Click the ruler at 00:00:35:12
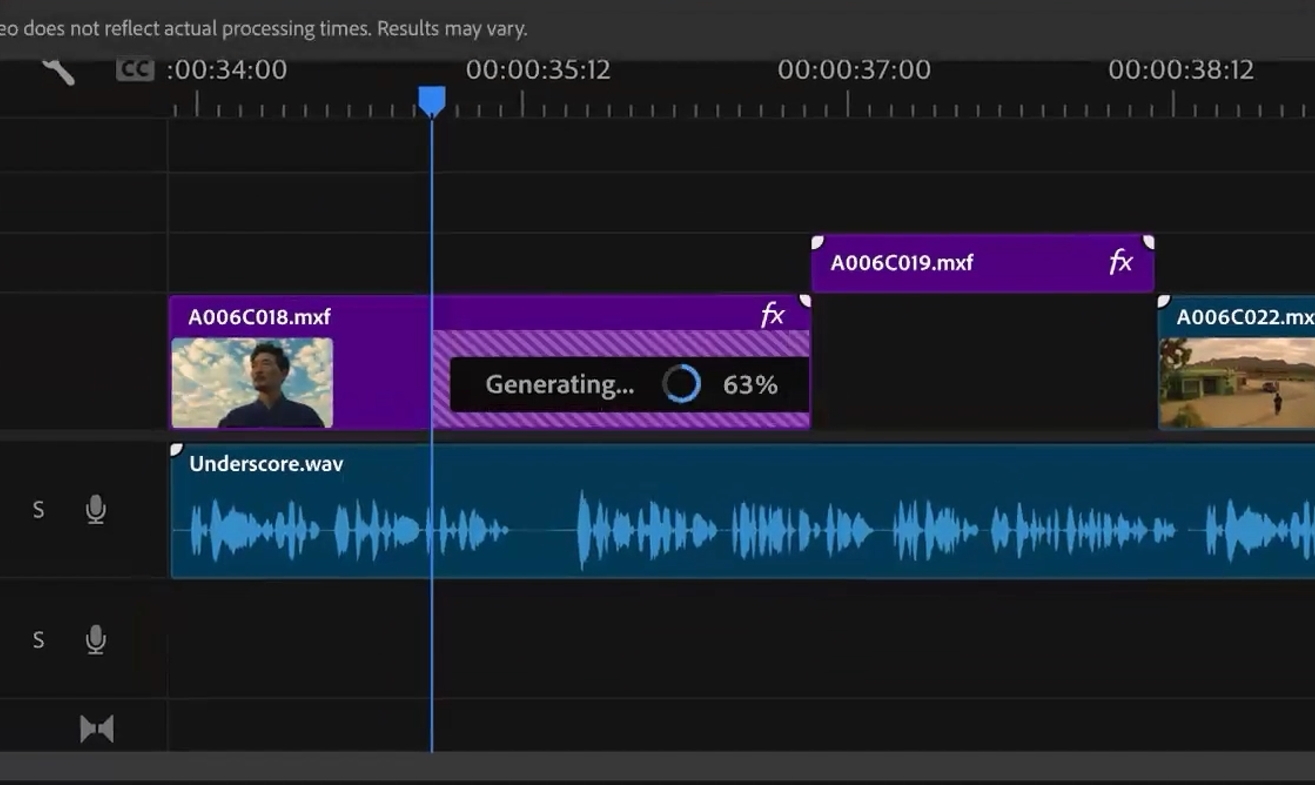The image size is (1315, 785). click(520, 103)
